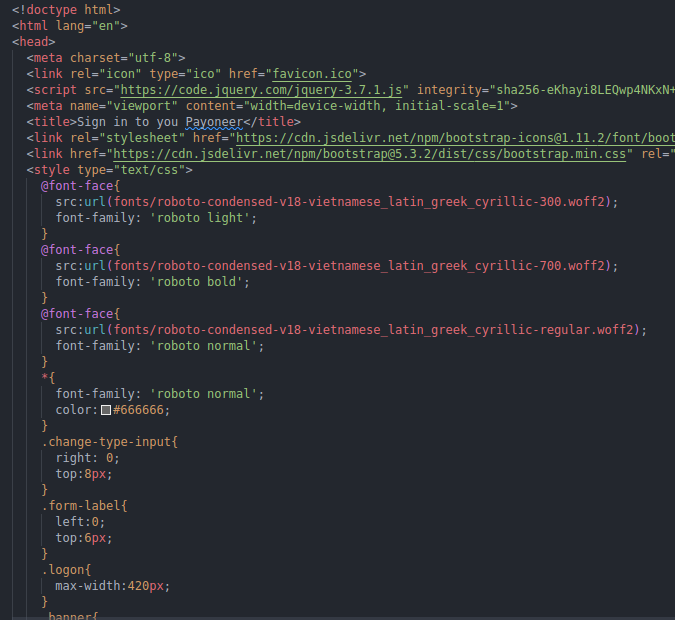Click the color: property name

(x=77, y=410)
